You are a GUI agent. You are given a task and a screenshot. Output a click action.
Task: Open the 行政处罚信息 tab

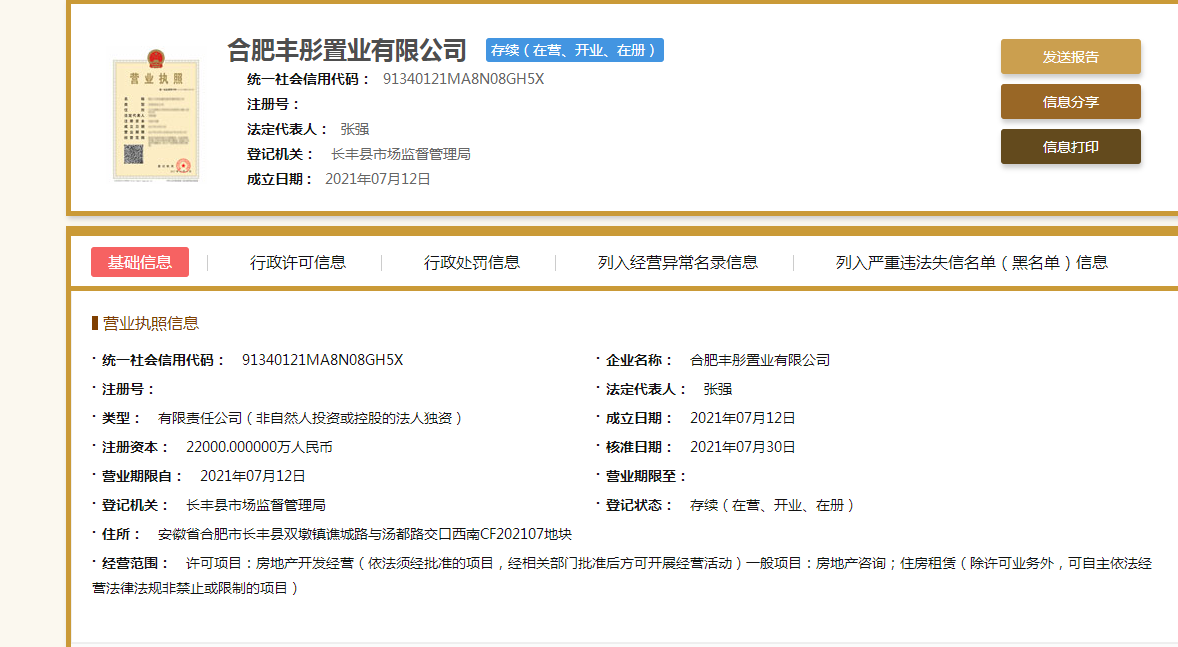pyautogui.click(x=472, y=262)
